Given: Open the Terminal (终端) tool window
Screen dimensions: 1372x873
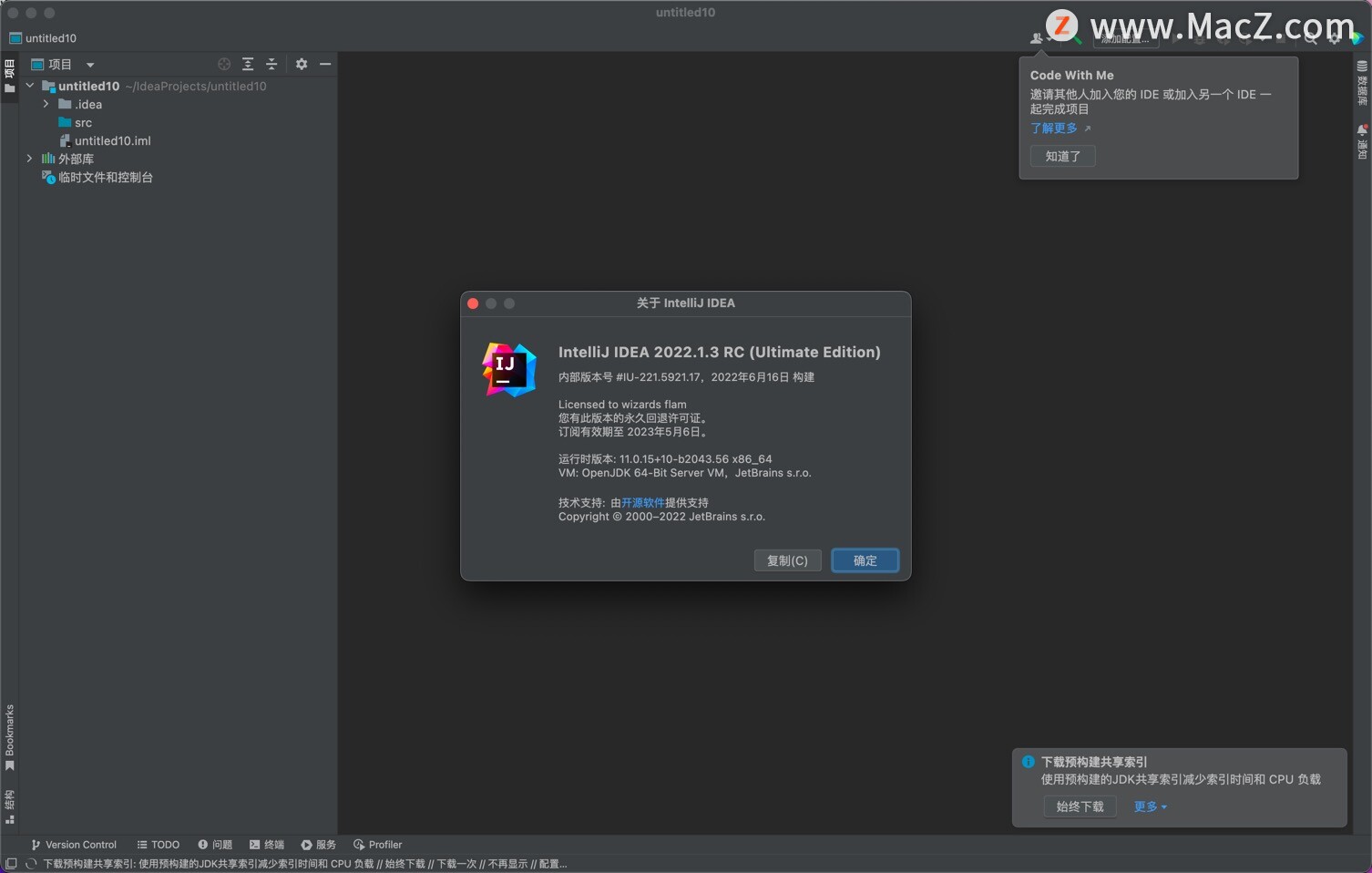Looking at the screenshot, I should tap(267, 845).
